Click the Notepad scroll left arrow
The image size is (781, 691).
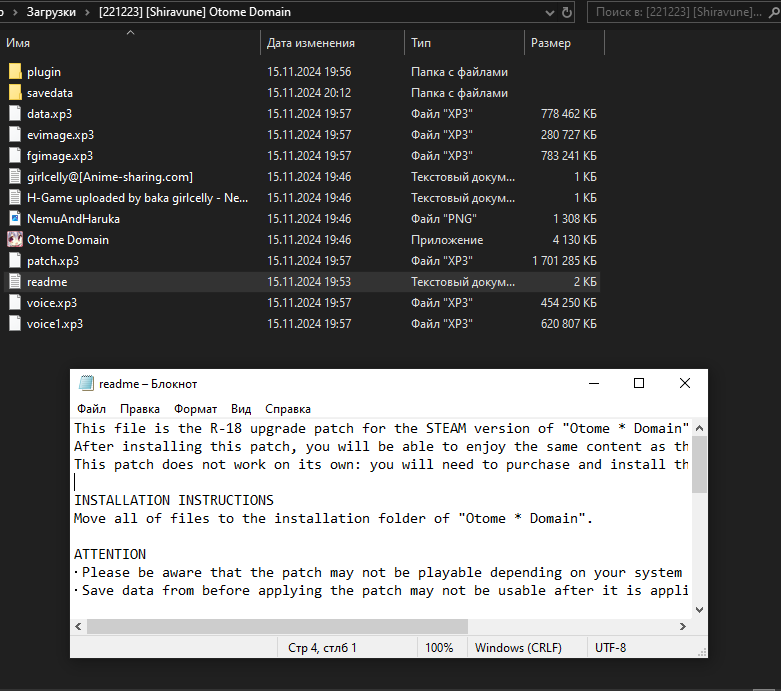pos(78,626)
